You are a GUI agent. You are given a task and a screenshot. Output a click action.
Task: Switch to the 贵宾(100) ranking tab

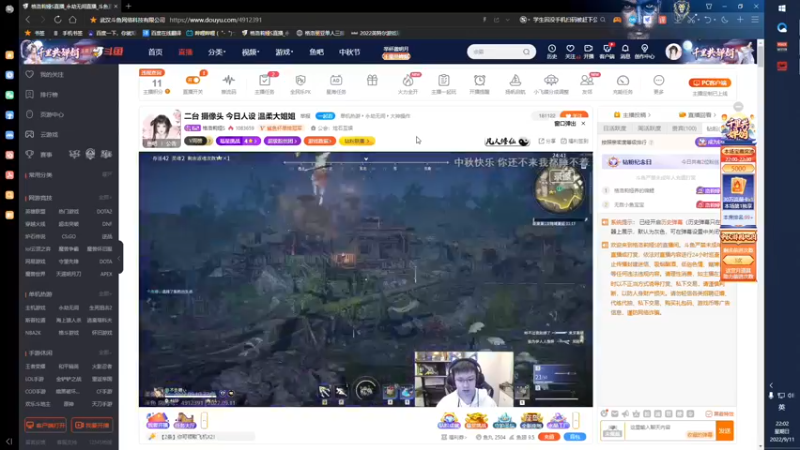point(684,129)
